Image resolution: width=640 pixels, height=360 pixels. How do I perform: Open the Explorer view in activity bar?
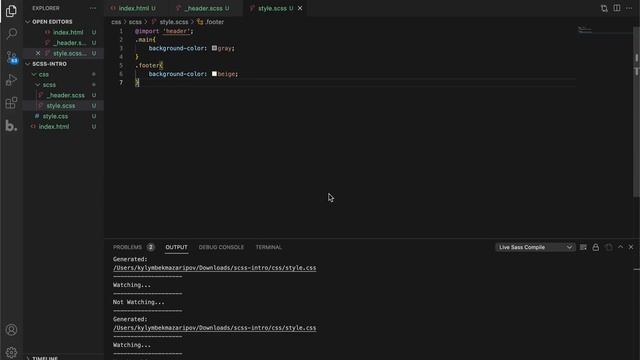click(11, 11)
